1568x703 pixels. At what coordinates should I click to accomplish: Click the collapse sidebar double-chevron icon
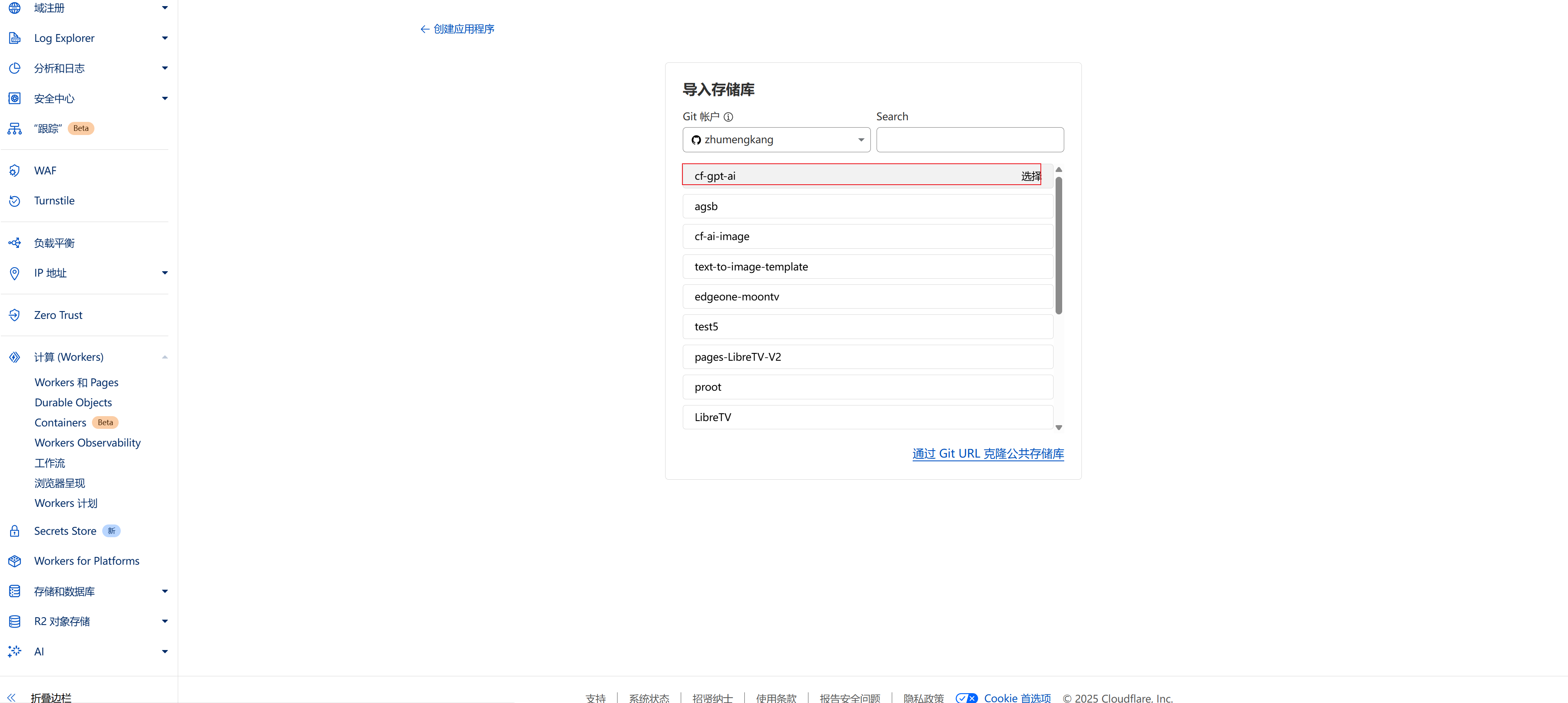click(x=11, y=698)
